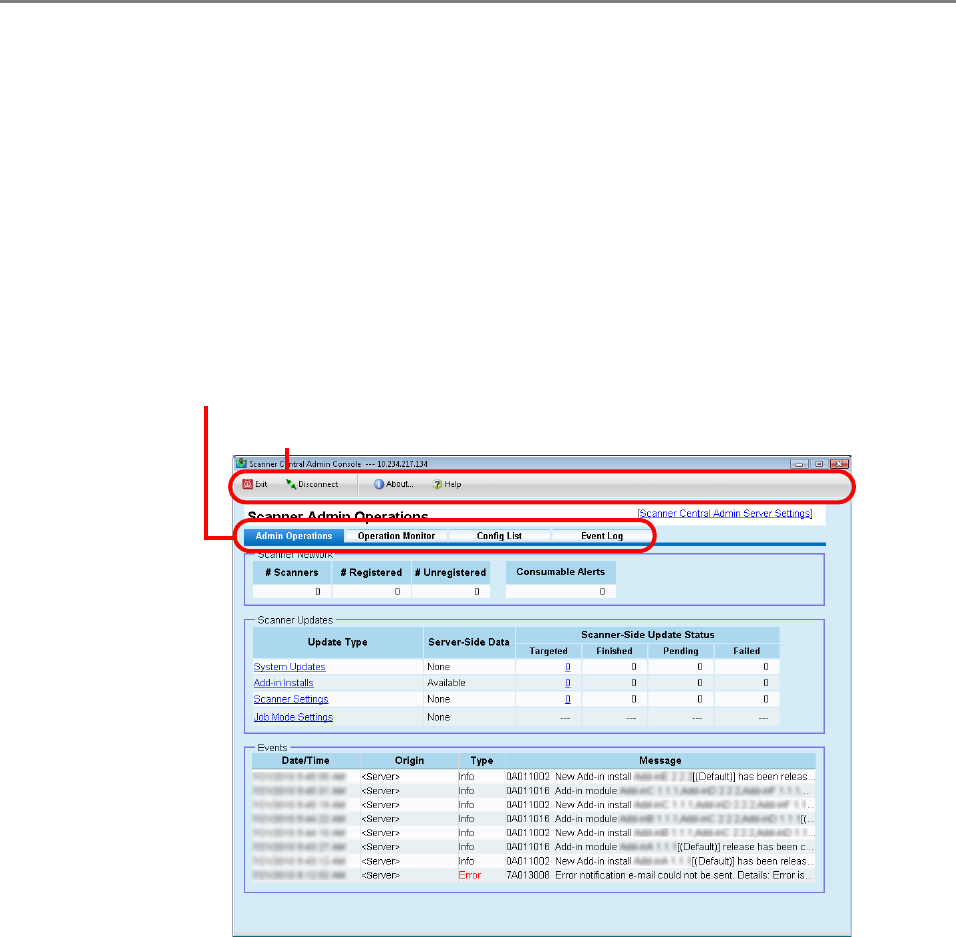Open the Config List tab
Viewport: 956px width, 937px height.
click(x=499, y=536)
